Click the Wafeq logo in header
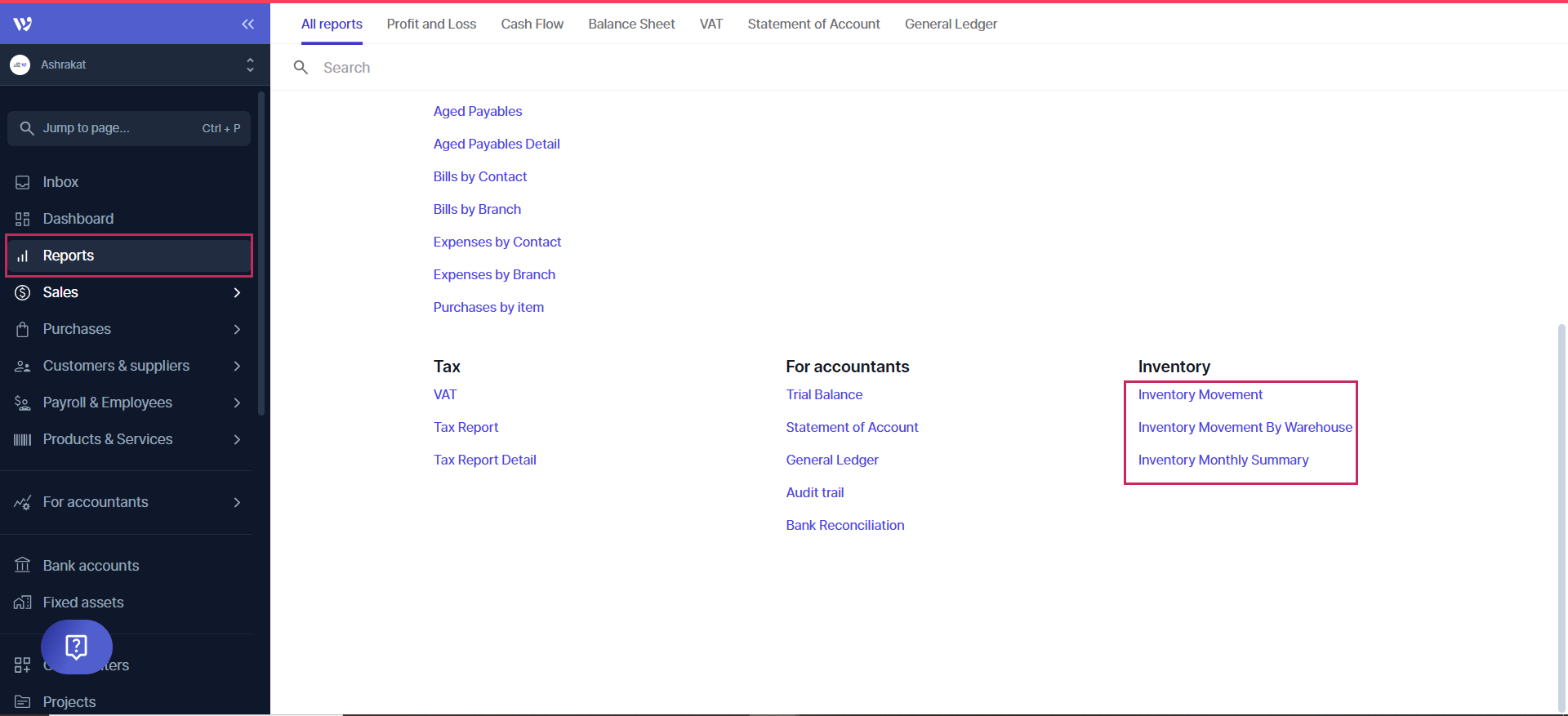The height and width of the screenshot is (716, 1568). [x=23, y=24]
